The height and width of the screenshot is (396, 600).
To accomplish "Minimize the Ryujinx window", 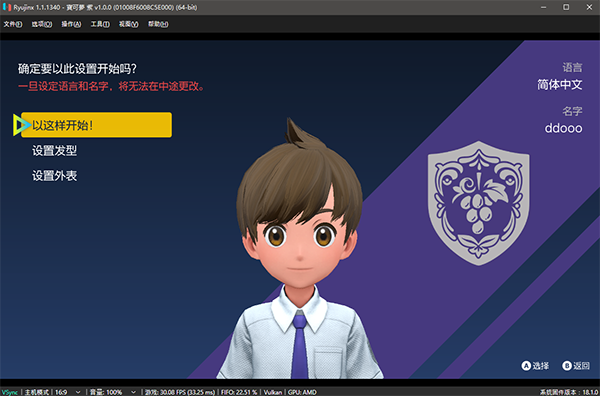I will tap(544, 7).
